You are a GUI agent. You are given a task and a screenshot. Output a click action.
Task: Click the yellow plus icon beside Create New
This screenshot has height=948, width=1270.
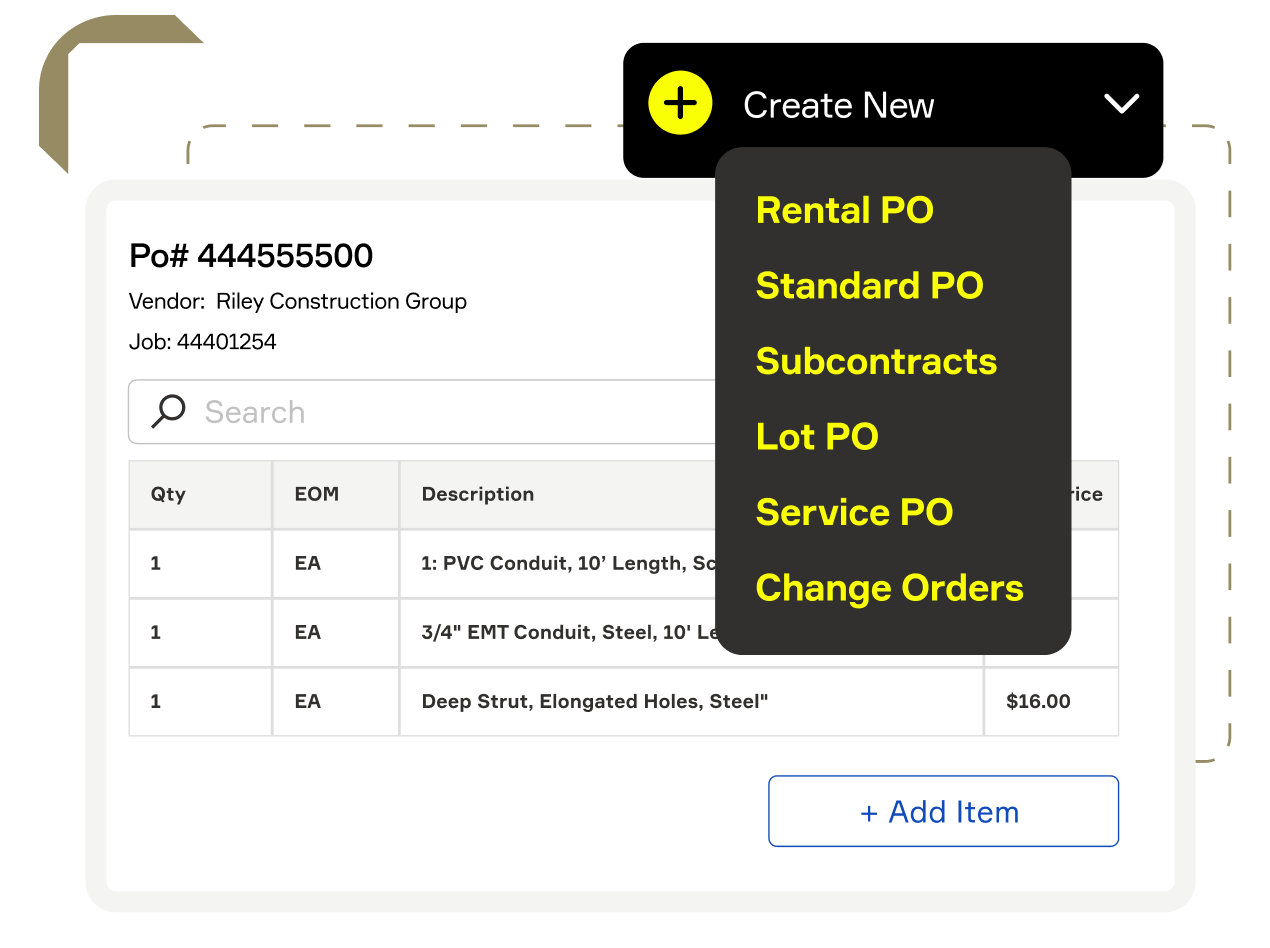click(681, 102)
